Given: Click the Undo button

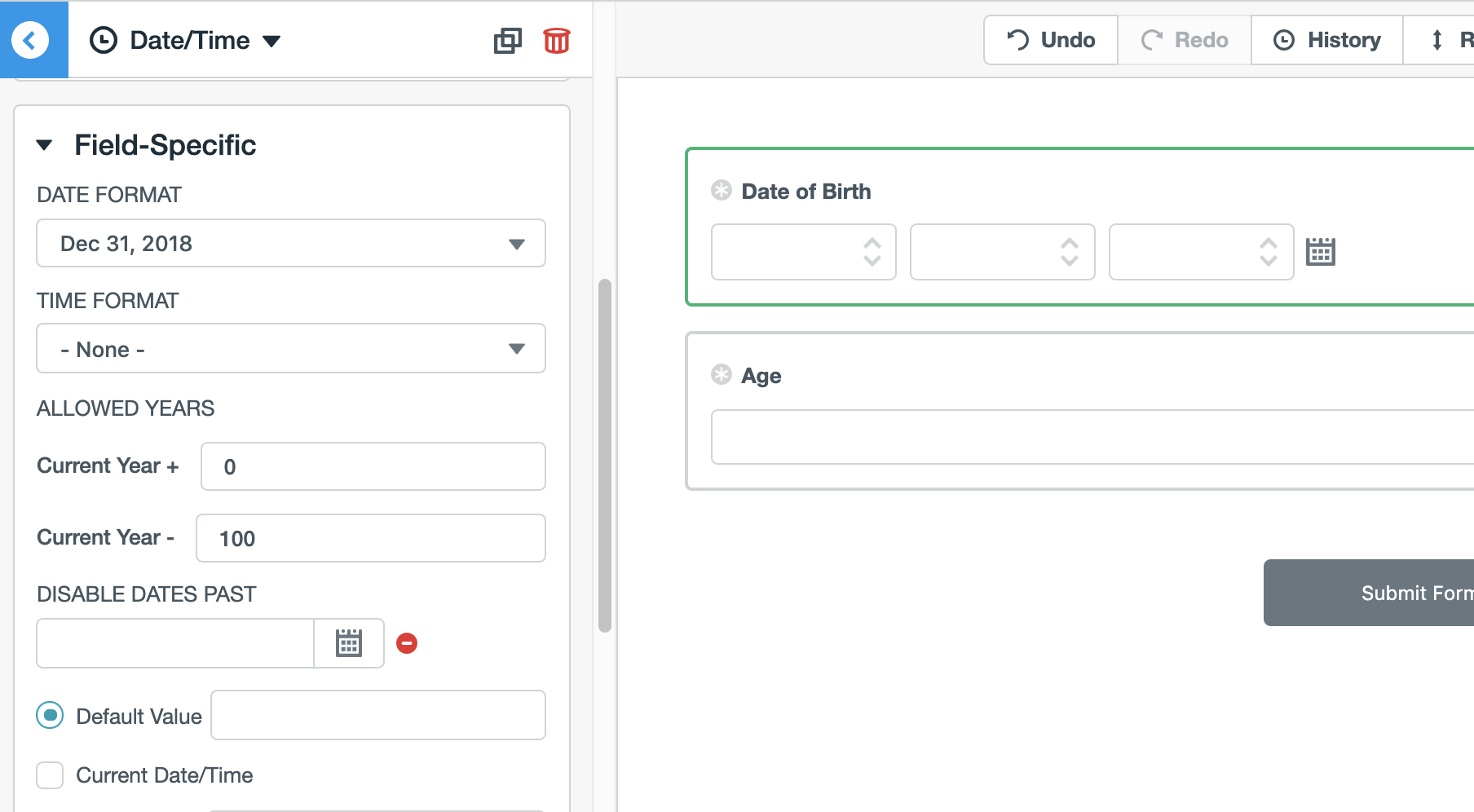Looking at the screenshot, I should pyautogui.click(x=1050, y=39).
